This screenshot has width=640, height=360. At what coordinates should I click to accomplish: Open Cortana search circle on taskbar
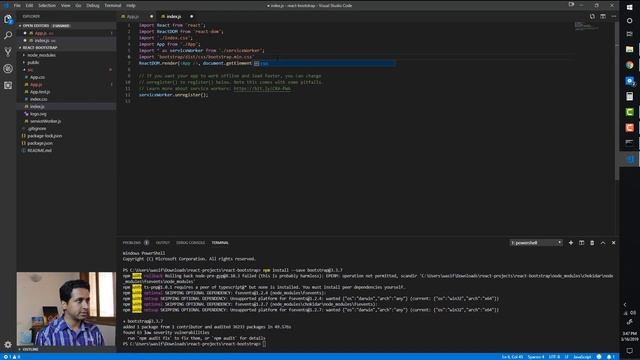629,20
